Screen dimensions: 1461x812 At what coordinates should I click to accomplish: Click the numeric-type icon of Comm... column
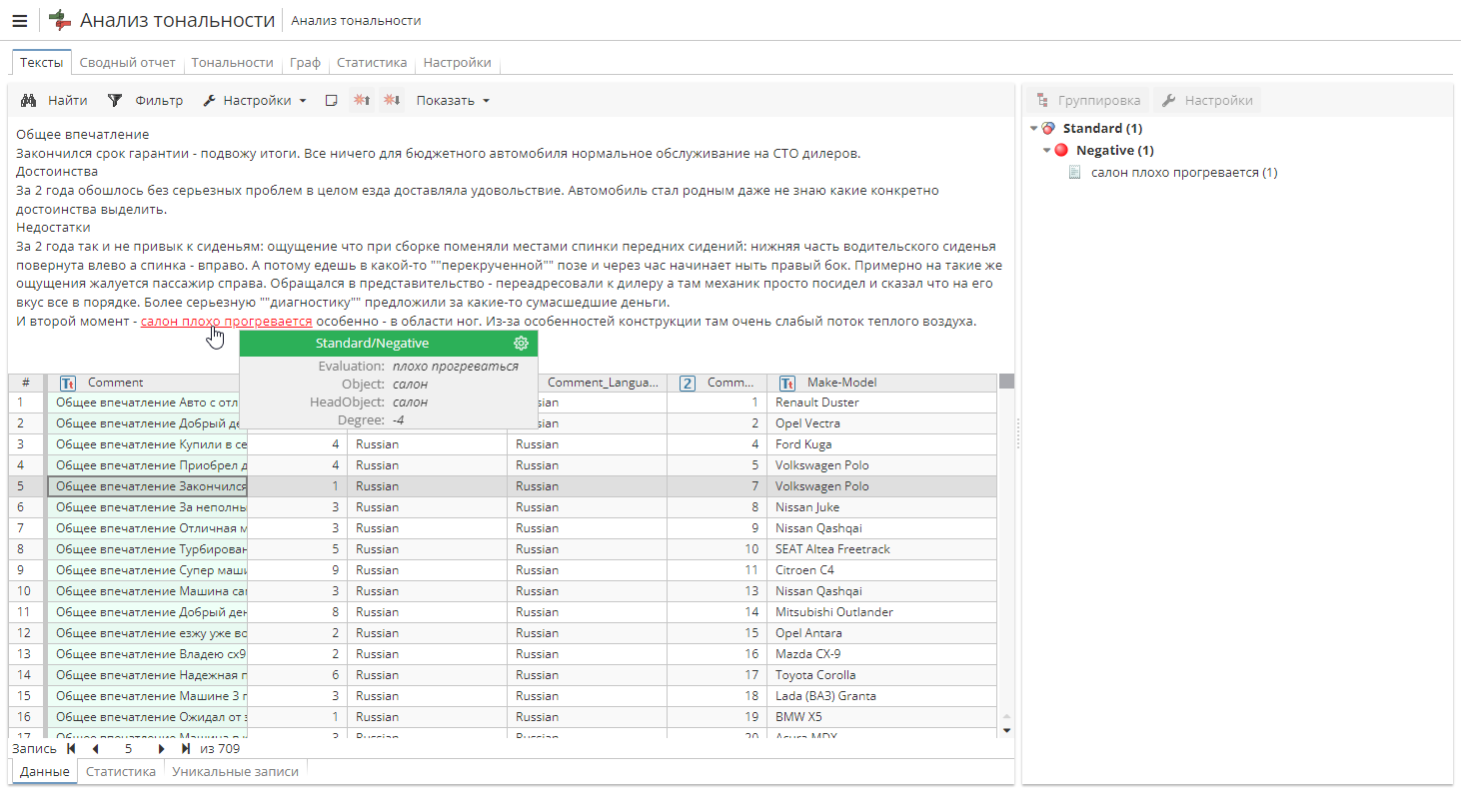click(x=688, y=383)
